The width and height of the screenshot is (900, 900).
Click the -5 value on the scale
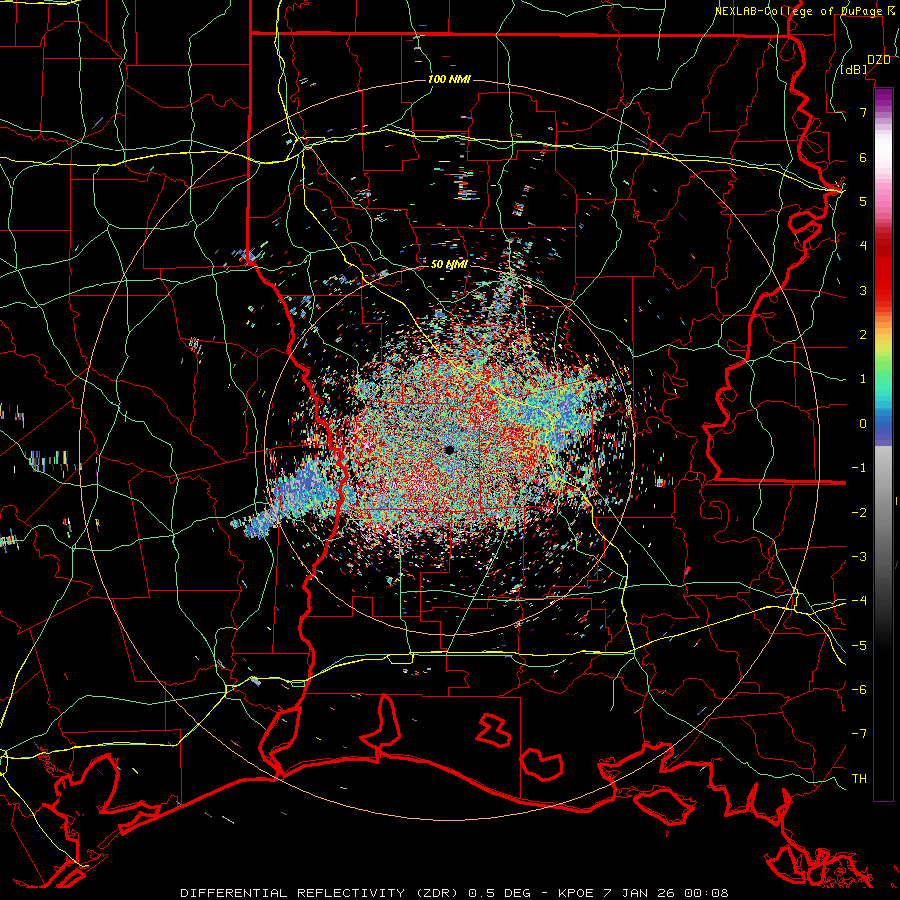tap(859, 646)
